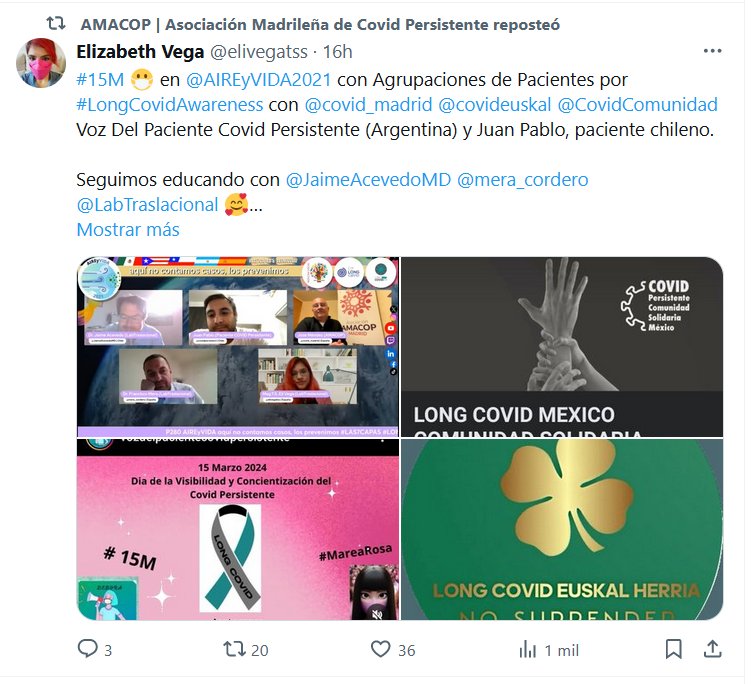Bookmark this tweet

[673, 649]
